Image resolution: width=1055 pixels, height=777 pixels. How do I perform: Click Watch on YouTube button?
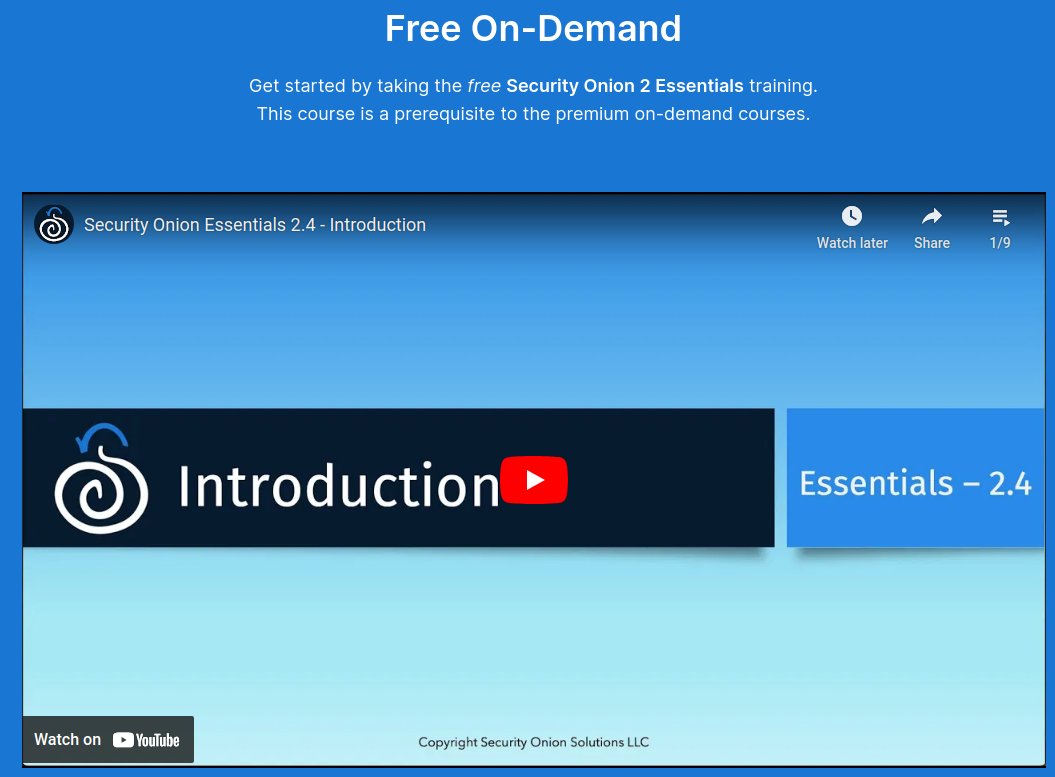point(108,739)
